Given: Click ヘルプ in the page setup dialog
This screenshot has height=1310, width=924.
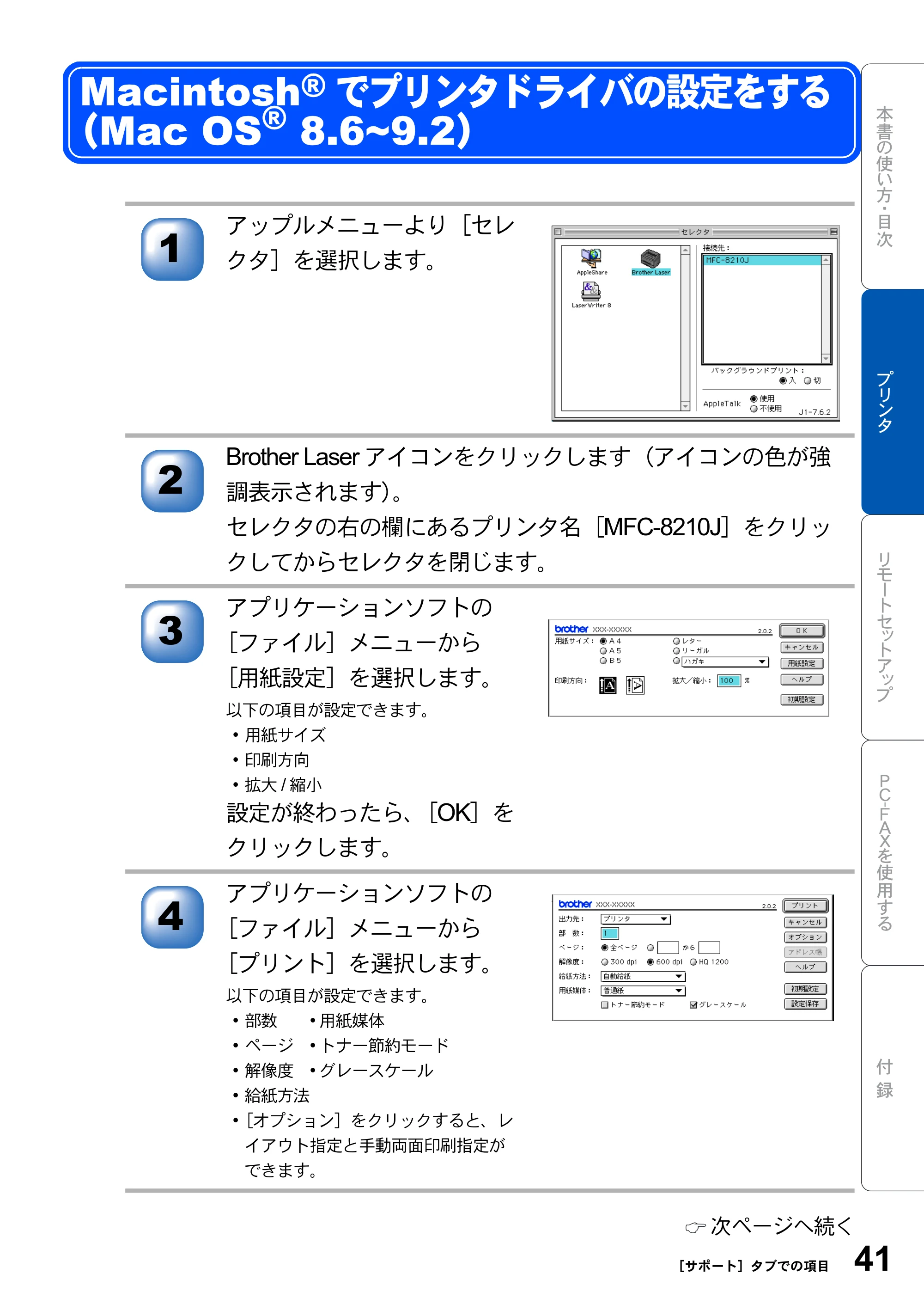Looking at the screenshot, I should click(802, 679).
